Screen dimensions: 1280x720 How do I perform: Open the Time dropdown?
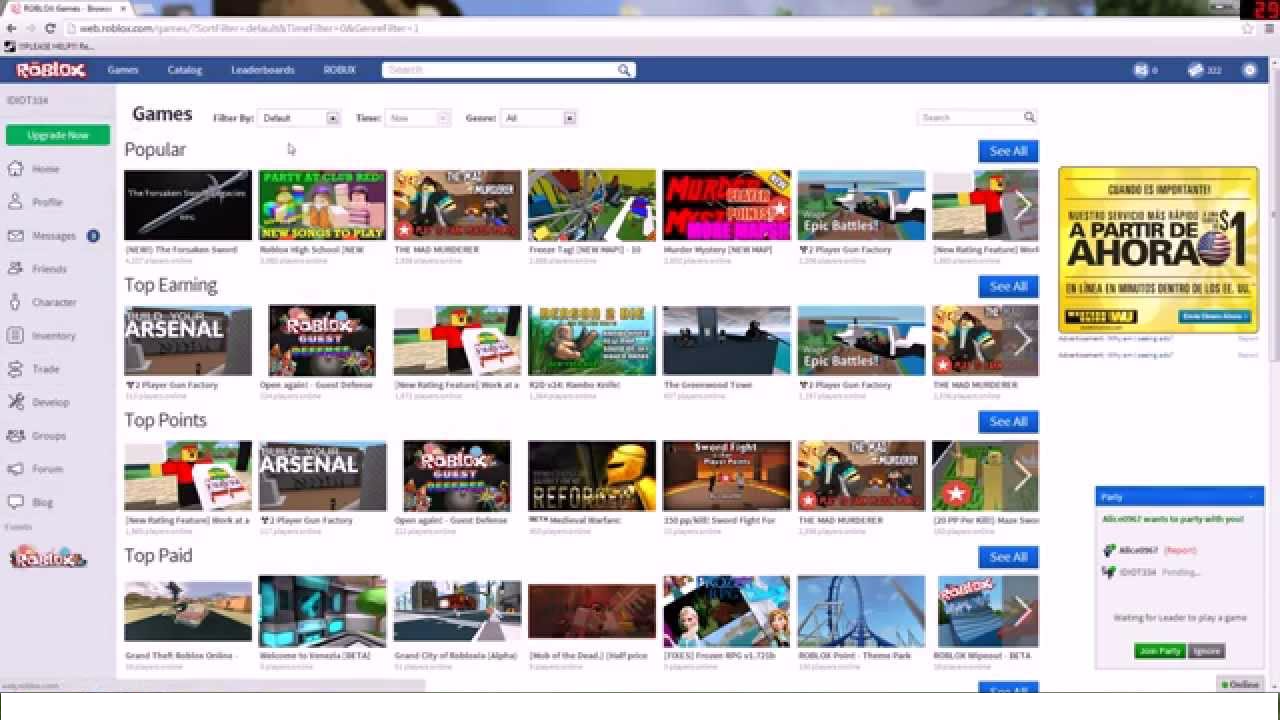click(x=418, y=118)
